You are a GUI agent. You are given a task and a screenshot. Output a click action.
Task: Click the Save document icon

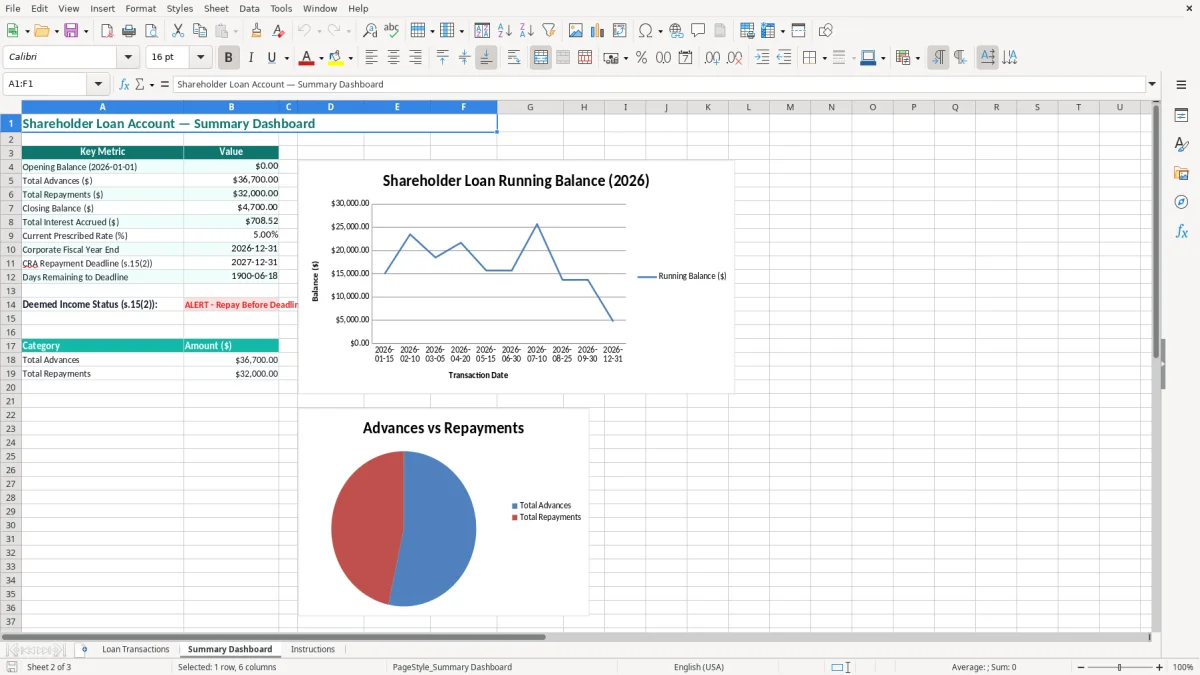pos(71,31)
